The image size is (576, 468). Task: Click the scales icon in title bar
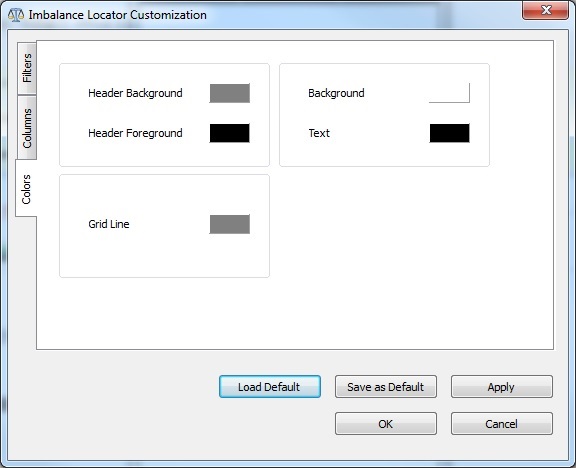[16, 15]
